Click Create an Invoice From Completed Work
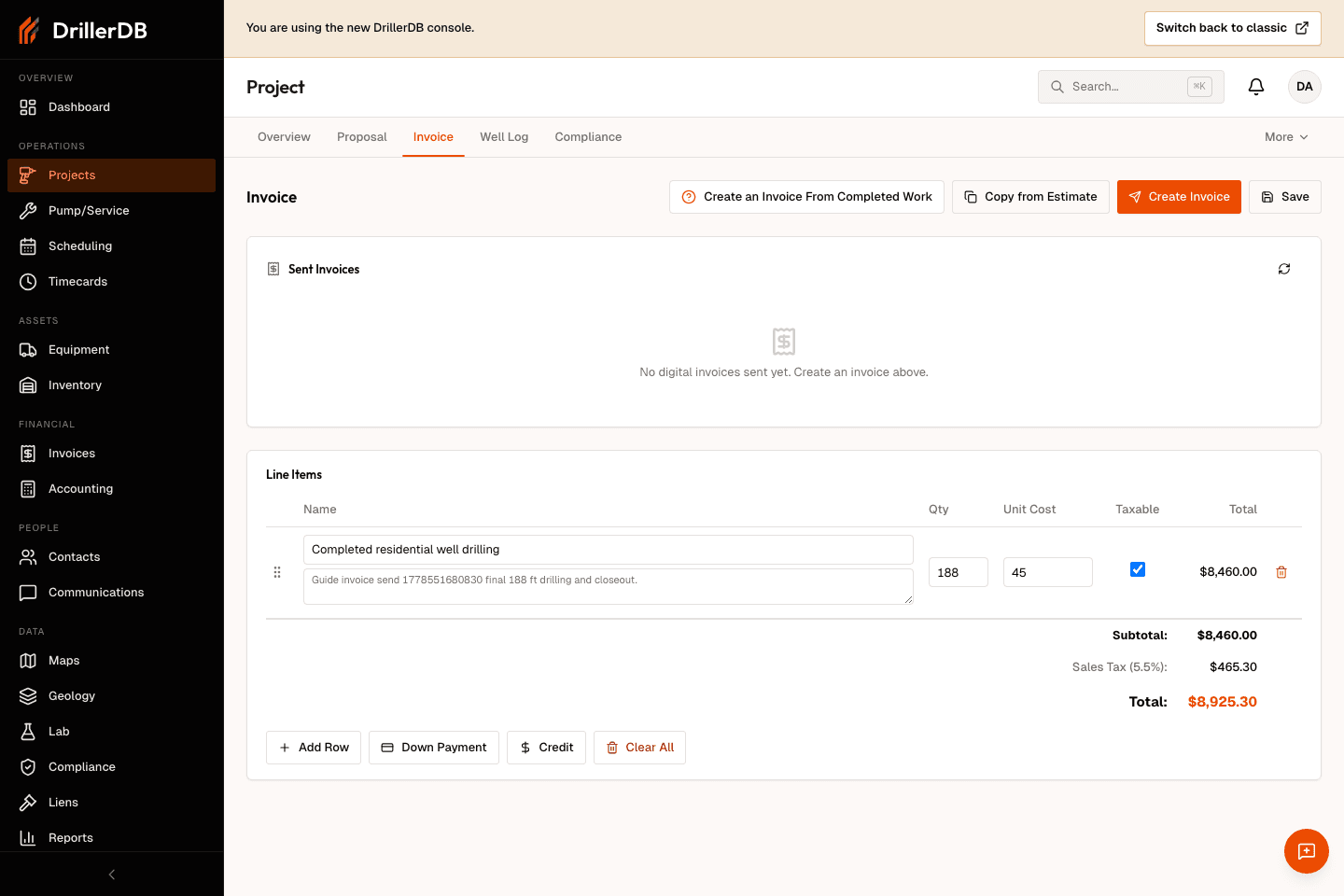This screenshot has height=896, width=1344. click(806, 197)
